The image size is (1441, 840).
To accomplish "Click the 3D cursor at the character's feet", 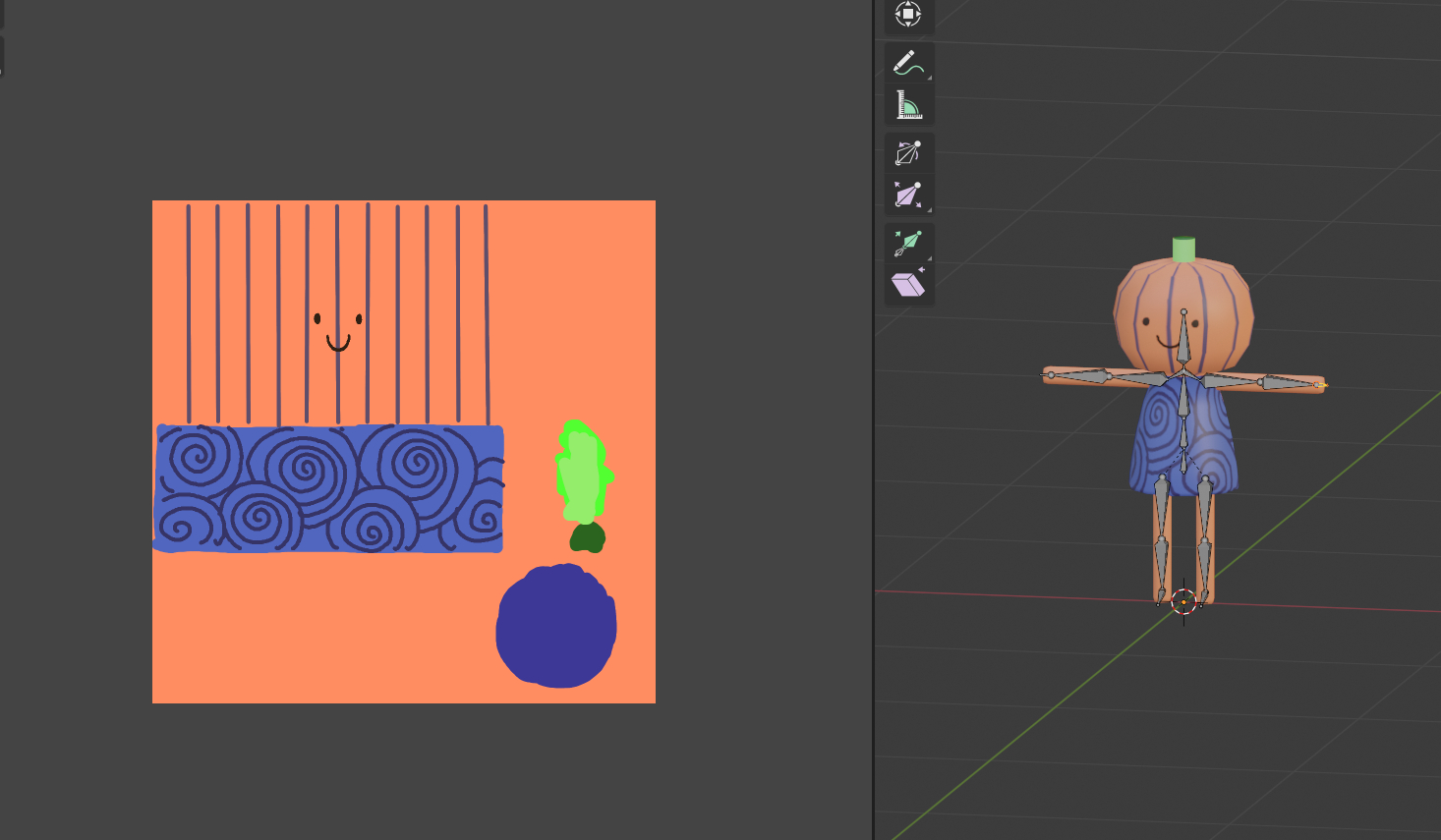I will pos(1183,601).
